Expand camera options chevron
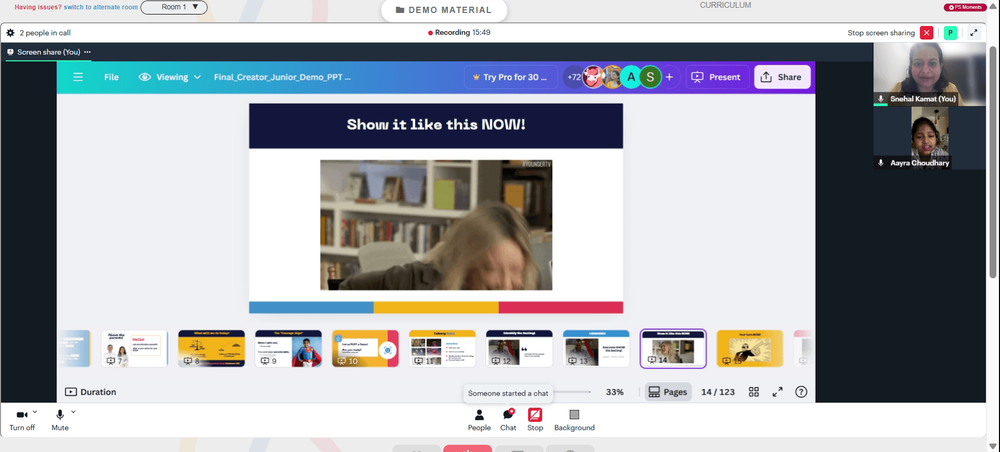The width and height of the screenshot is (1000, 452). [x=35, y=412]
